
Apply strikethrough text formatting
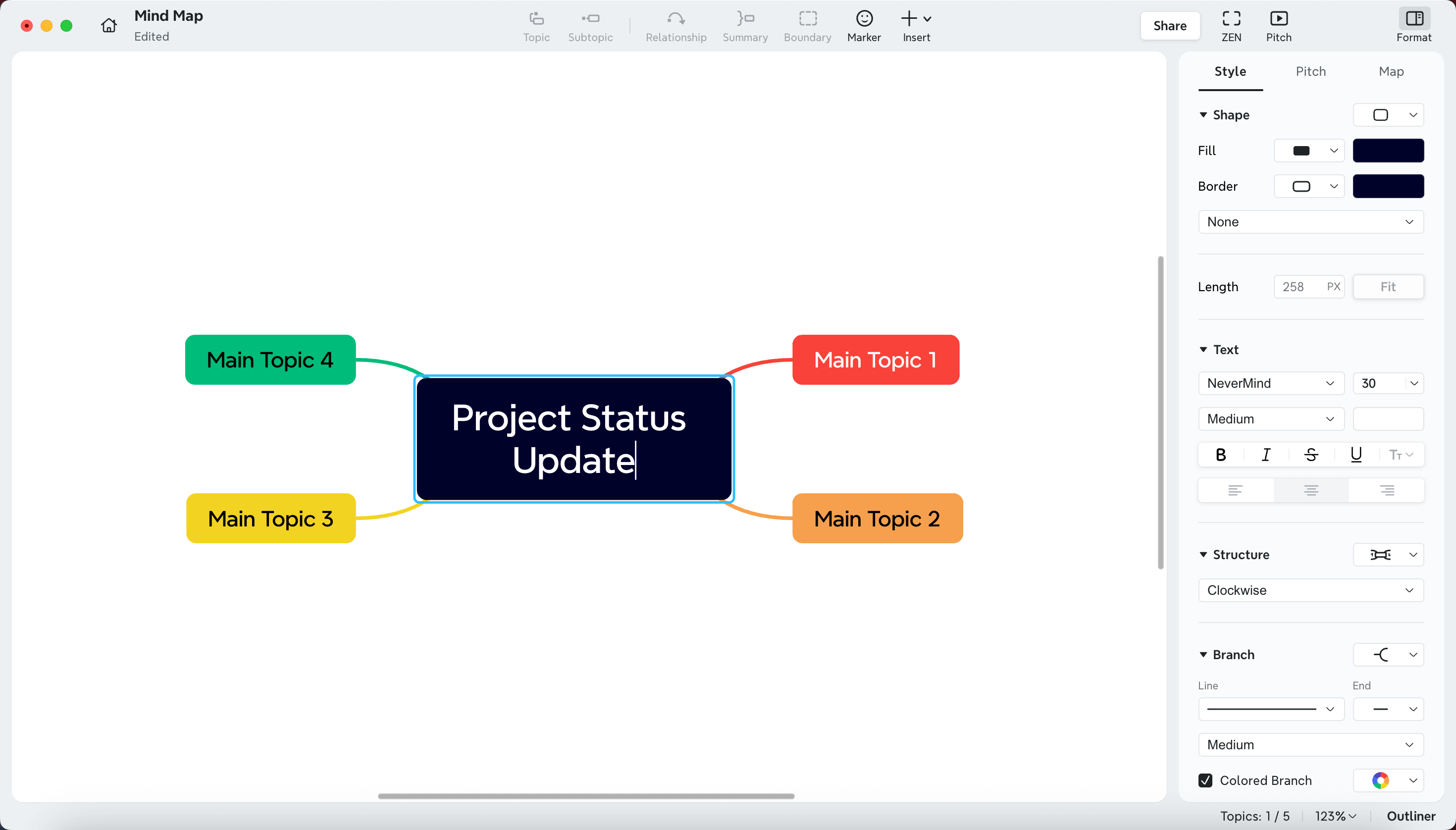(1310, 455)
